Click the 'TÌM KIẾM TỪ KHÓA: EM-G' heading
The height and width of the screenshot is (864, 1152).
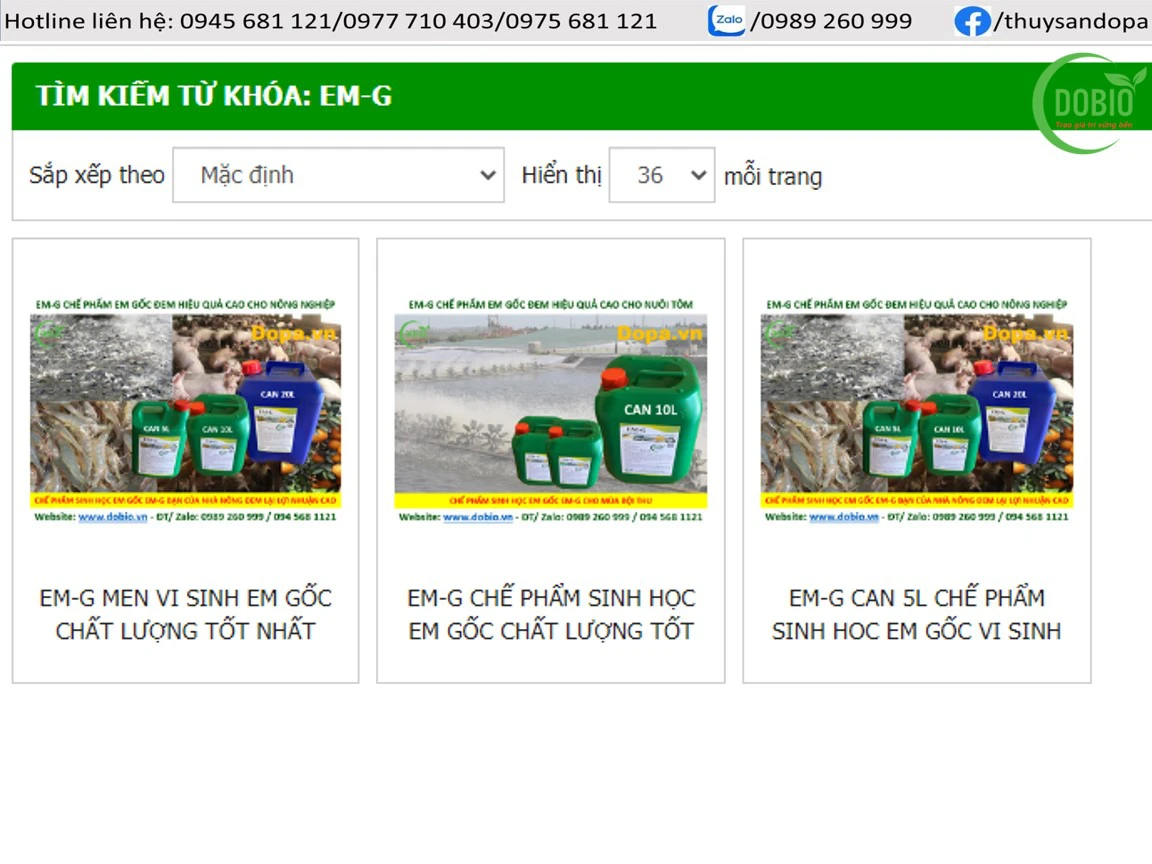[214, 96]
